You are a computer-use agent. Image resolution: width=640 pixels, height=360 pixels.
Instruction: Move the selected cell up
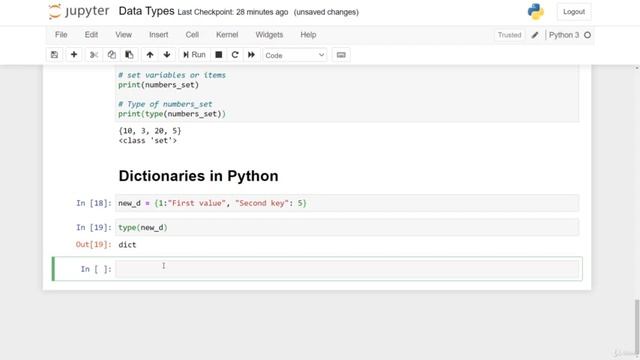pos(150,55)
